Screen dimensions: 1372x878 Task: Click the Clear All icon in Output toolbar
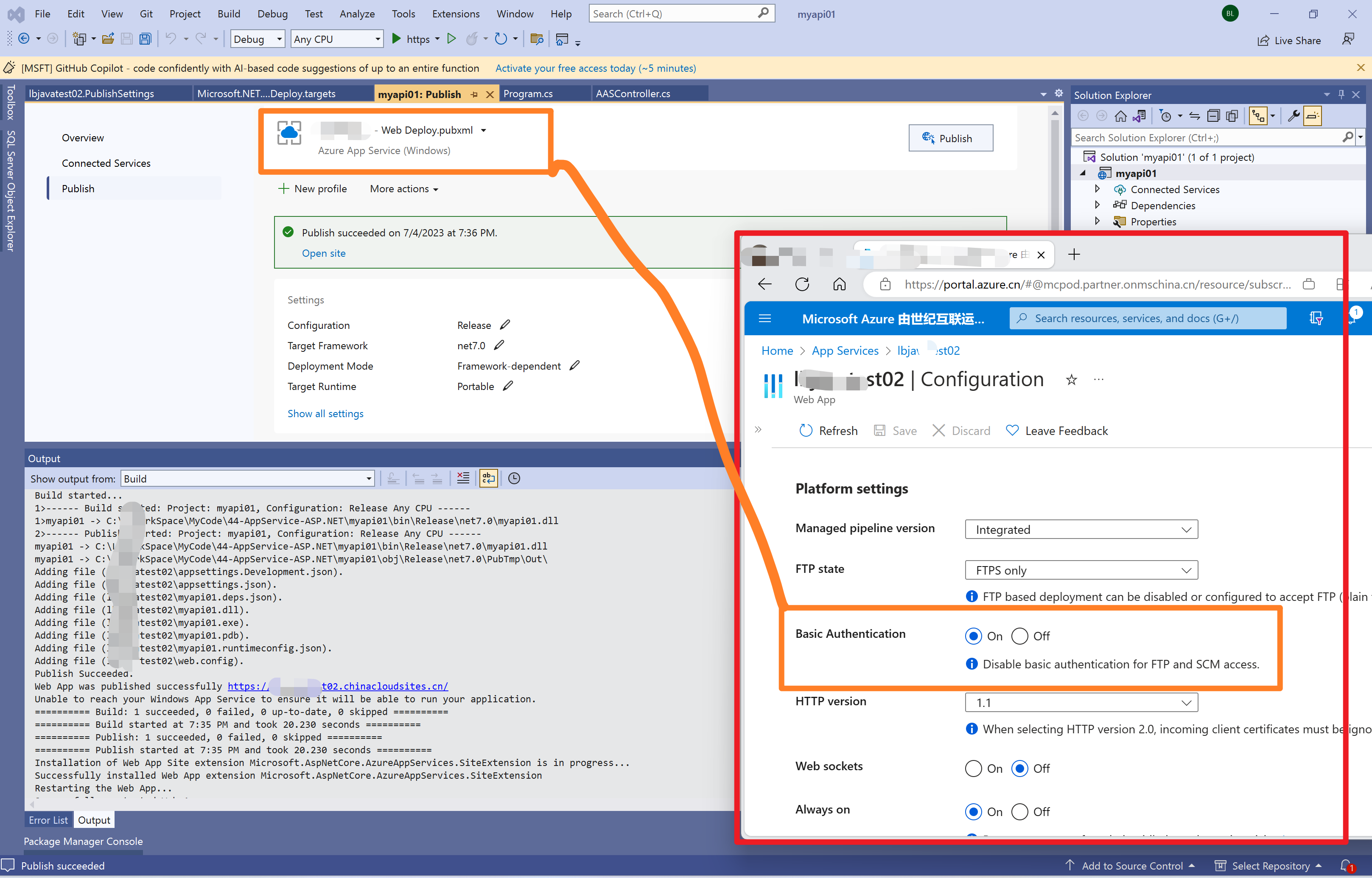click(463, 478)
